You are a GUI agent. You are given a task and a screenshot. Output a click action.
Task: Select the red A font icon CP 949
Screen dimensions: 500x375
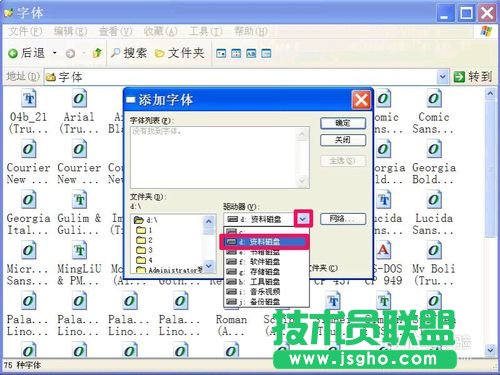click(383, 250)
